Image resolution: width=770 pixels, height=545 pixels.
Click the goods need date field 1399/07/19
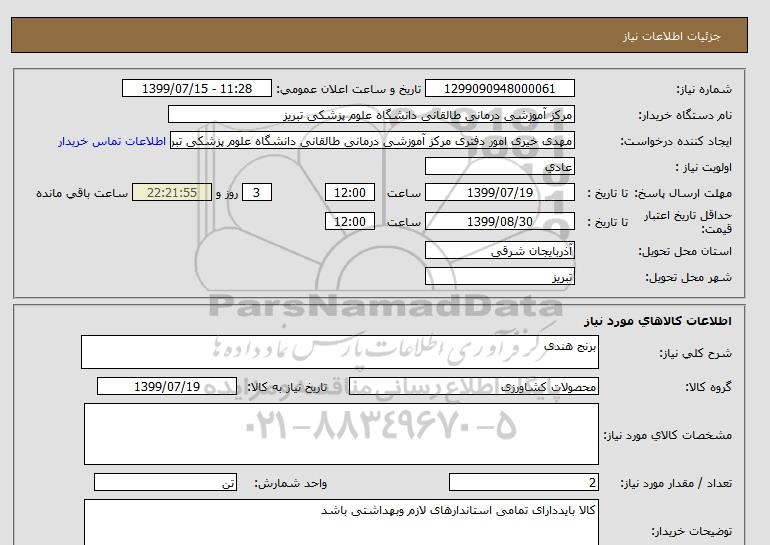tap(167, 386)
